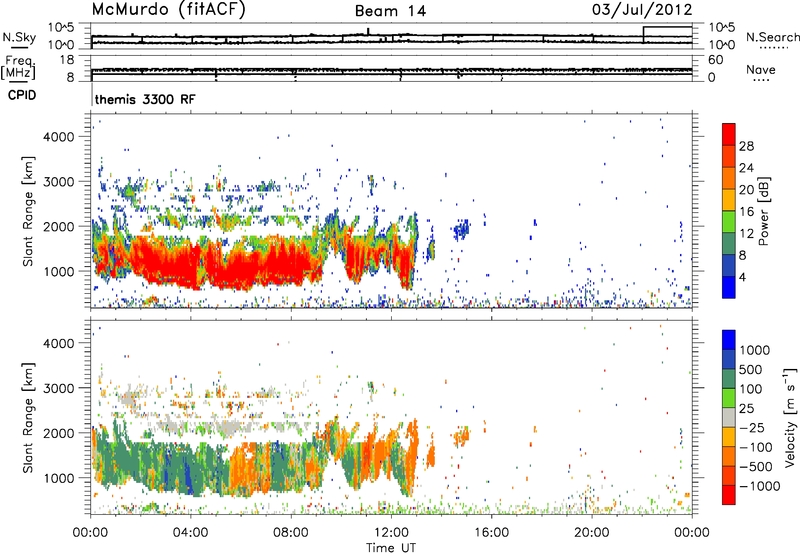Click the 'Slant Range [km]' label of power panel
Screen dimensions: 800x554
(x=27, y=211)
